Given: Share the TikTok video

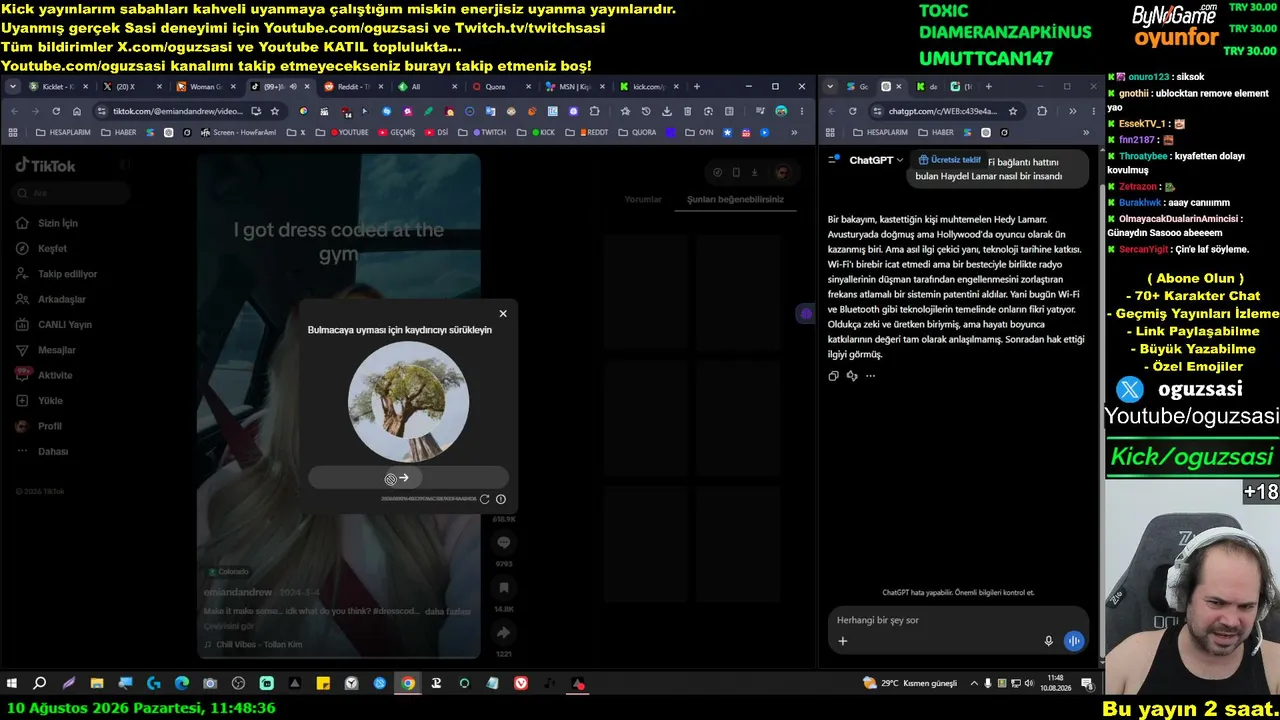Looking at the screenshot, I should [x=504, y=633].
